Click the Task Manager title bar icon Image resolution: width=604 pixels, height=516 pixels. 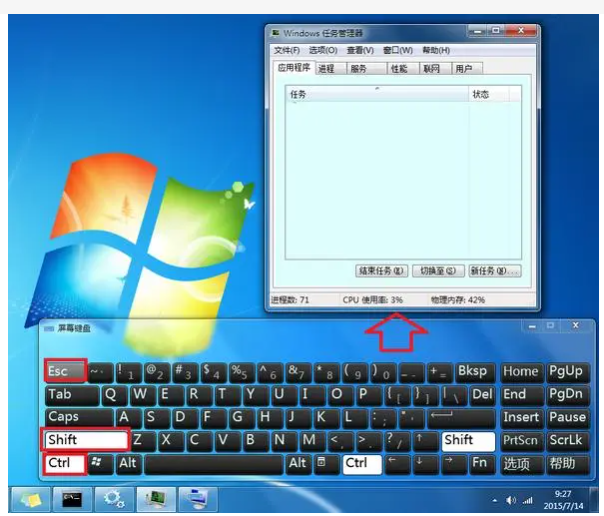tap(275, 33)
